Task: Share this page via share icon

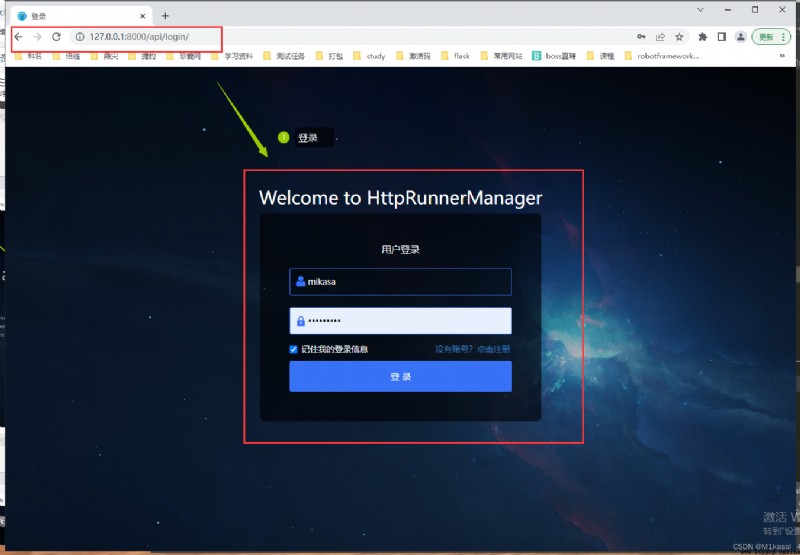Action: pos(660,37)
